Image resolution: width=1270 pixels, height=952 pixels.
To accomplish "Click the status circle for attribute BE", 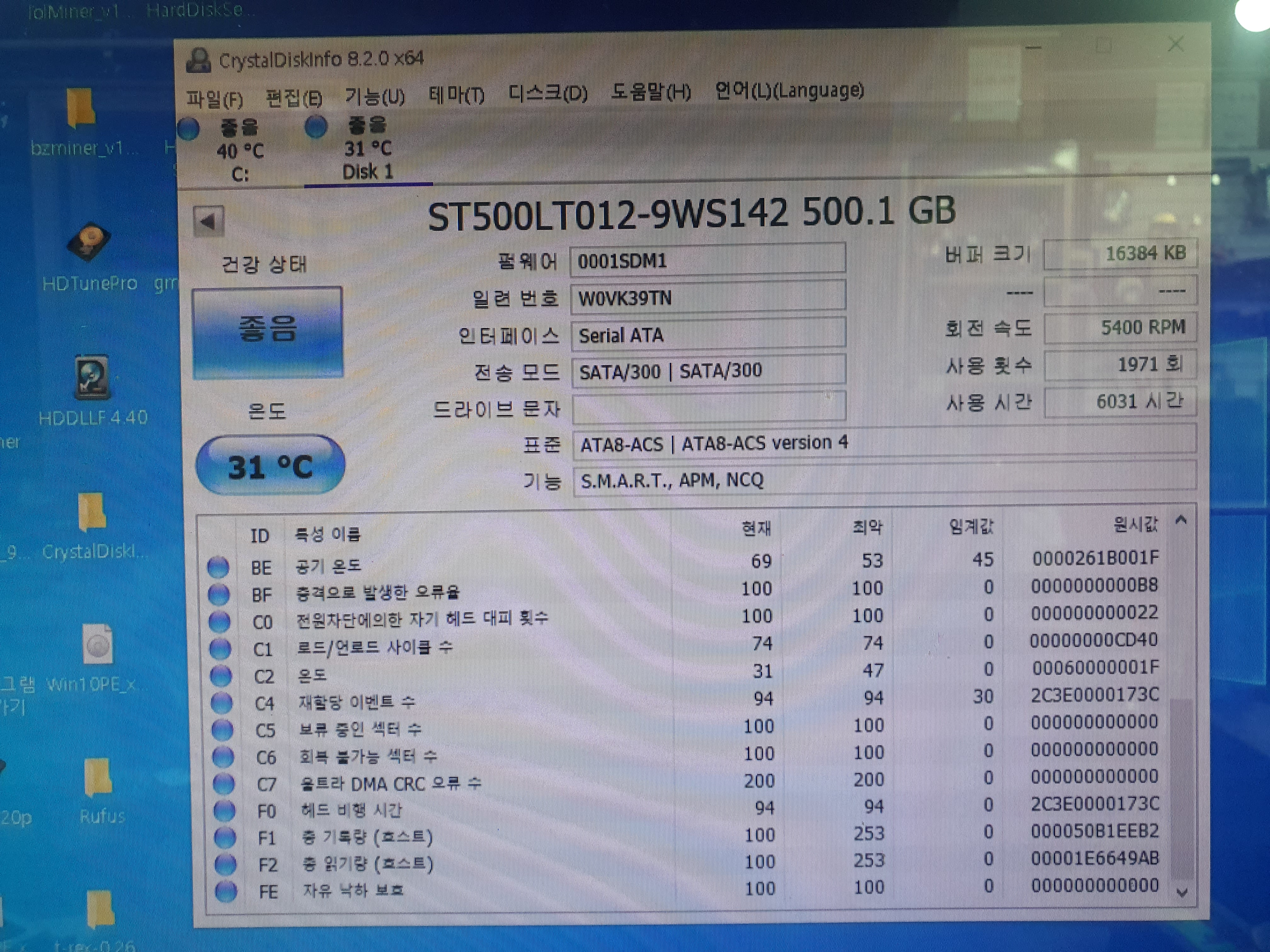I will (x=218, y=567).
